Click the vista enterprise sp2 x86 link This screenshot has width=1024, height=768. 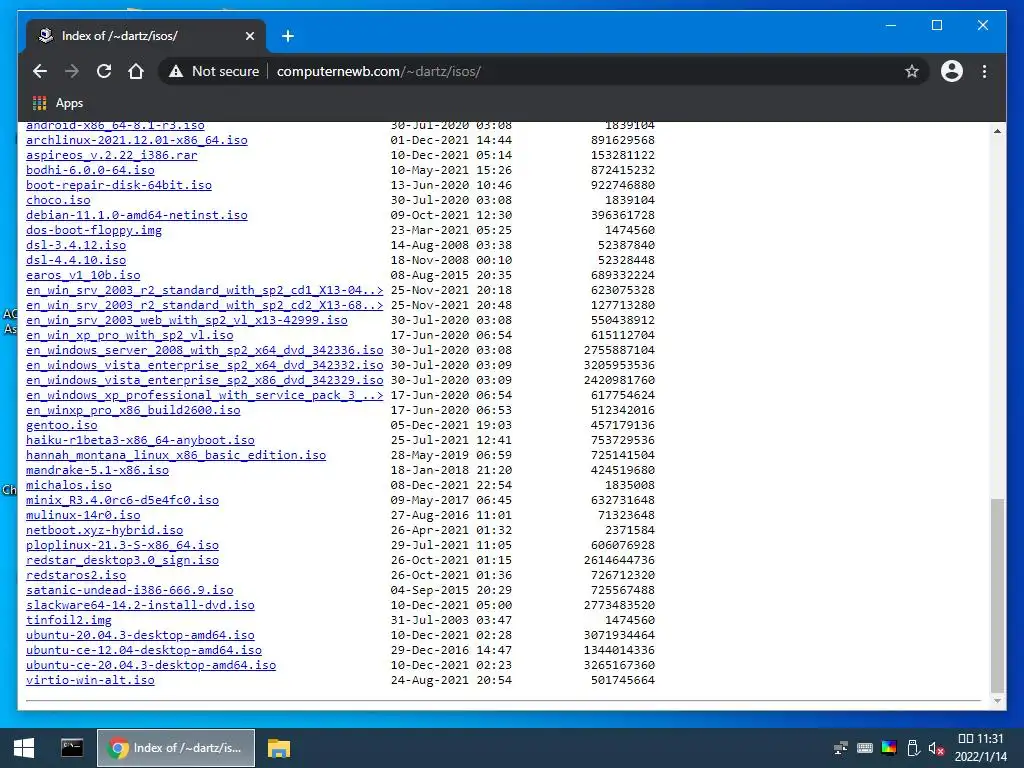204,380
